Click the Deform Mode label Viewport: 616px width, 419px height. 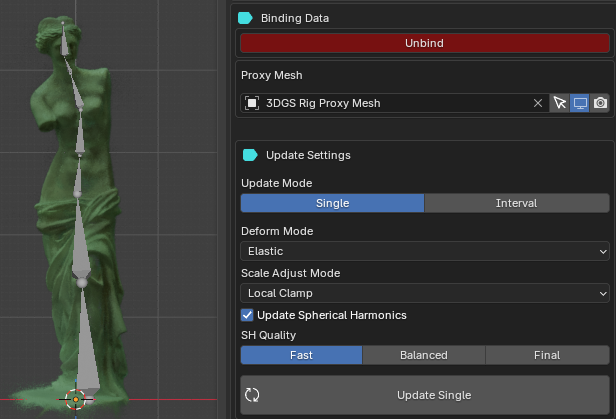coord(277,231)
